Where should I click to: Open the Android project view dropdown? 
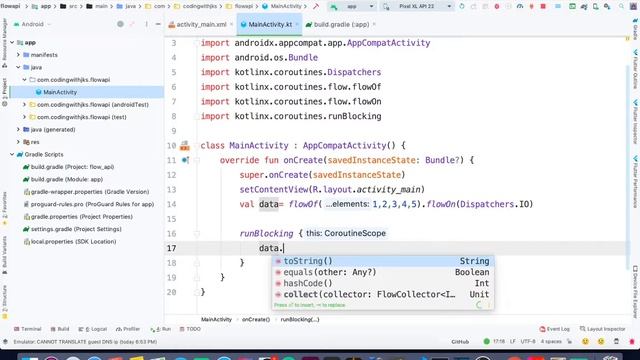[x=32, y=24]
